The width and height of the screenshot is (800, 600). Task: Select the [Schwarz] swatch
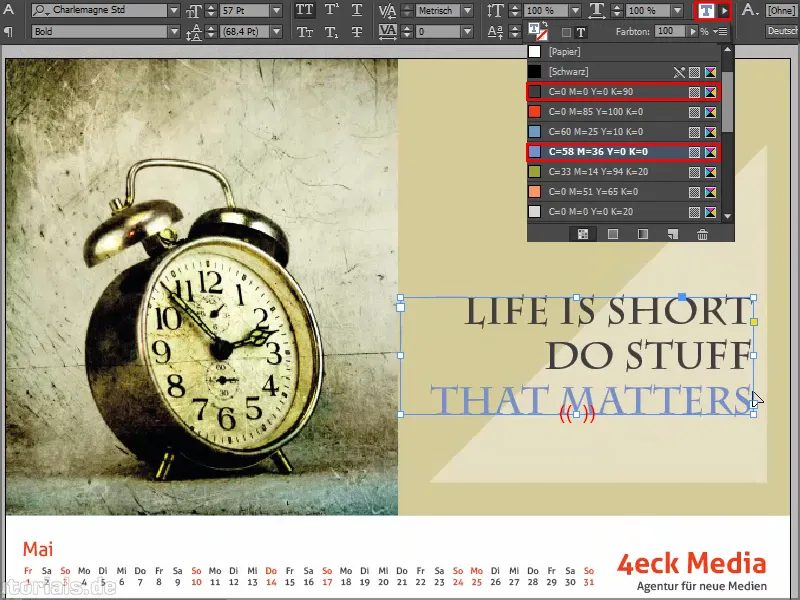(x=623, y=72)
